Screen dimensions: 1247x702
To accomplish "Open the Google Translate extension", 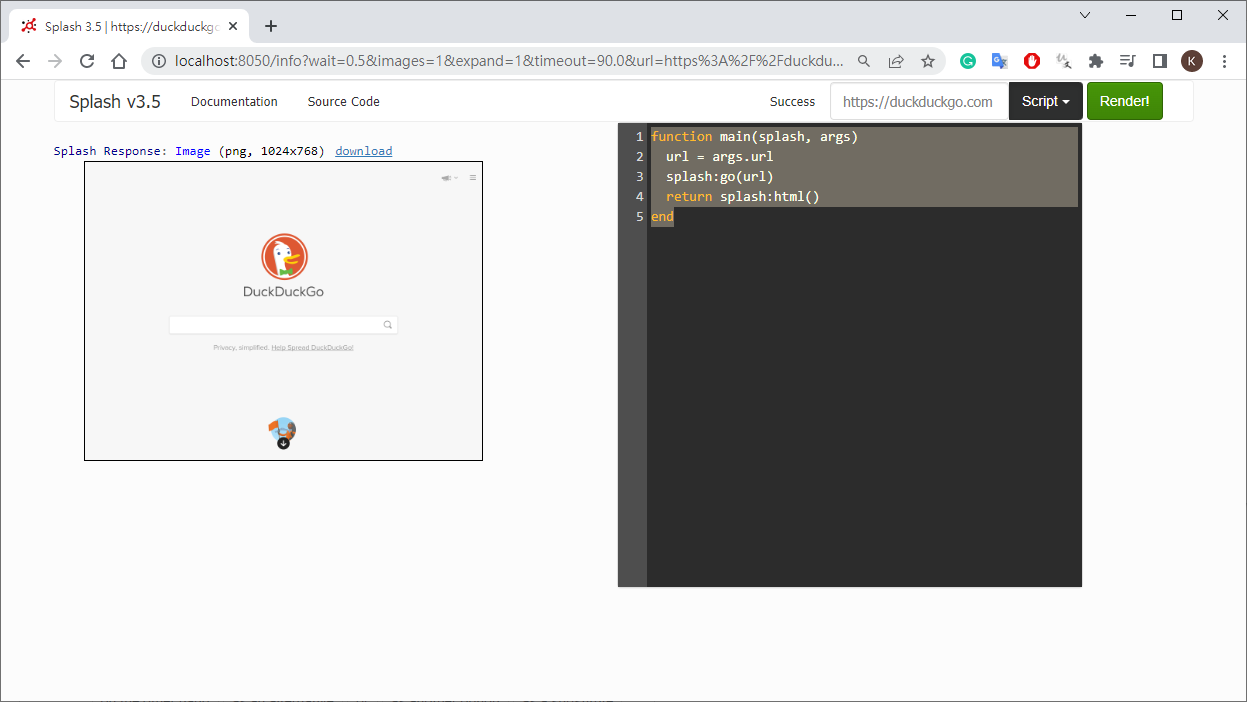I will pos(999,61).
